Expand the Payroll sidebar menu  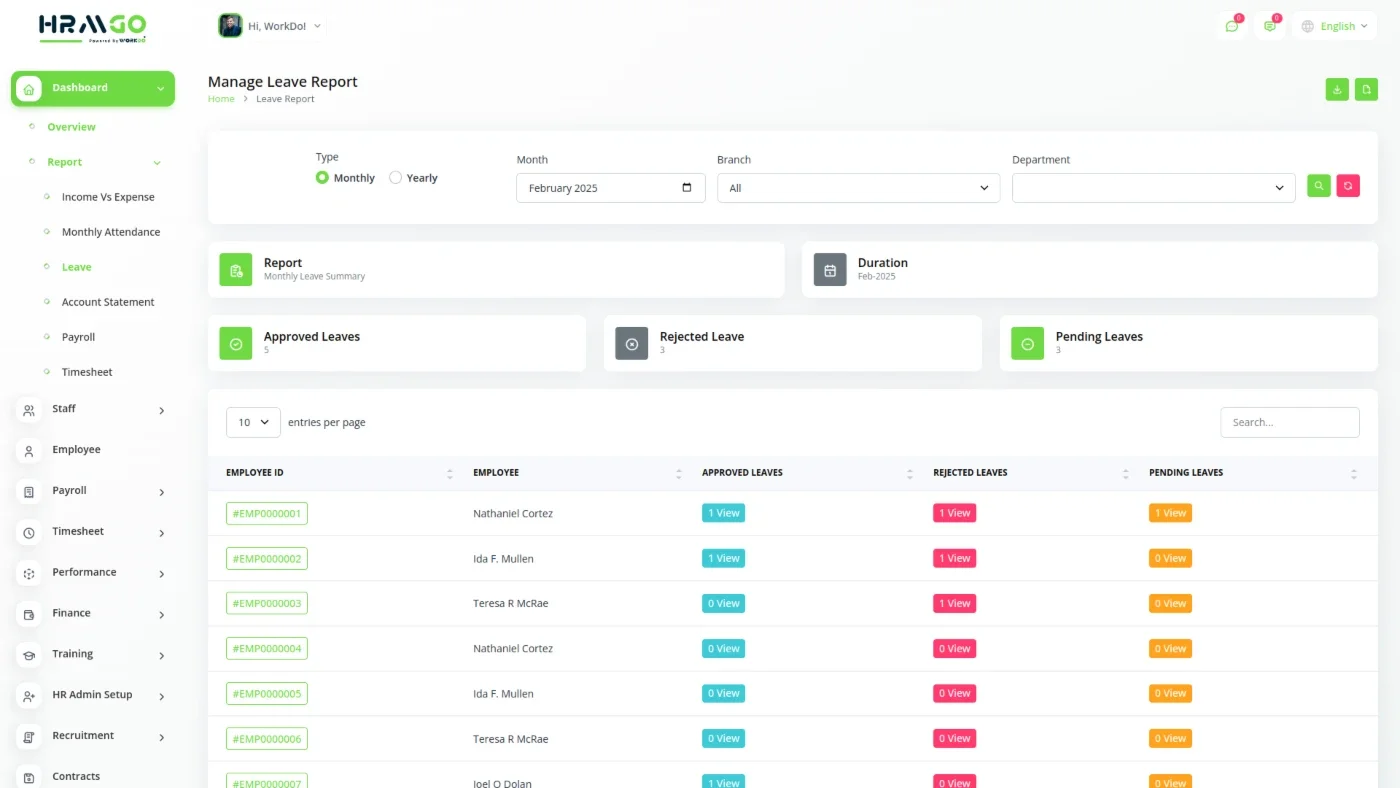[92, 491]
